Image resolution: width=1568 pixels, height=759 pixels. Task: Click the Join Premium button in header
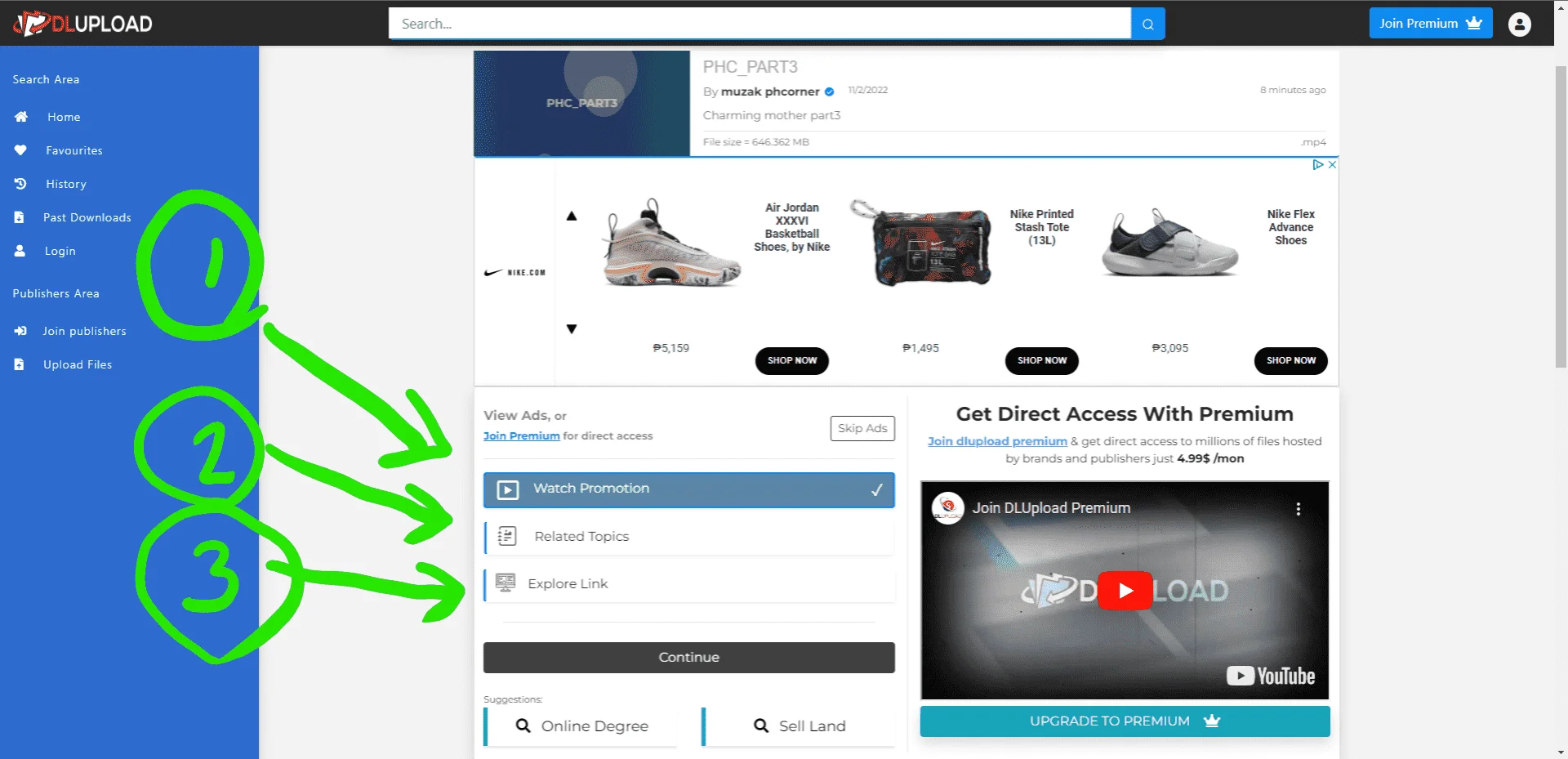tap(1431, 23)
